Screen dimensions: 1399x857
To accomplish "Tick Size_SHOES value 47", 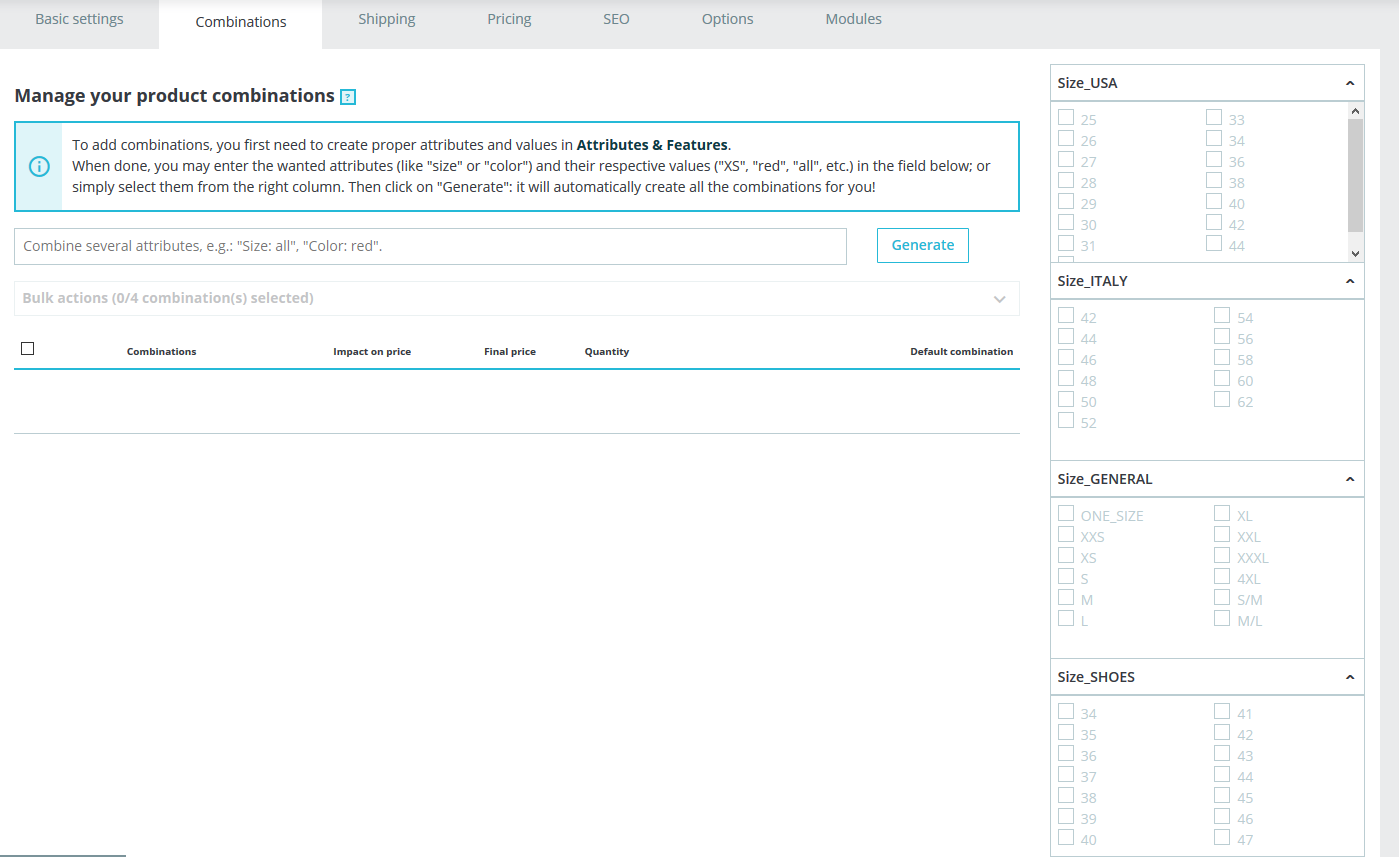I will click(x=1222, y=837).
